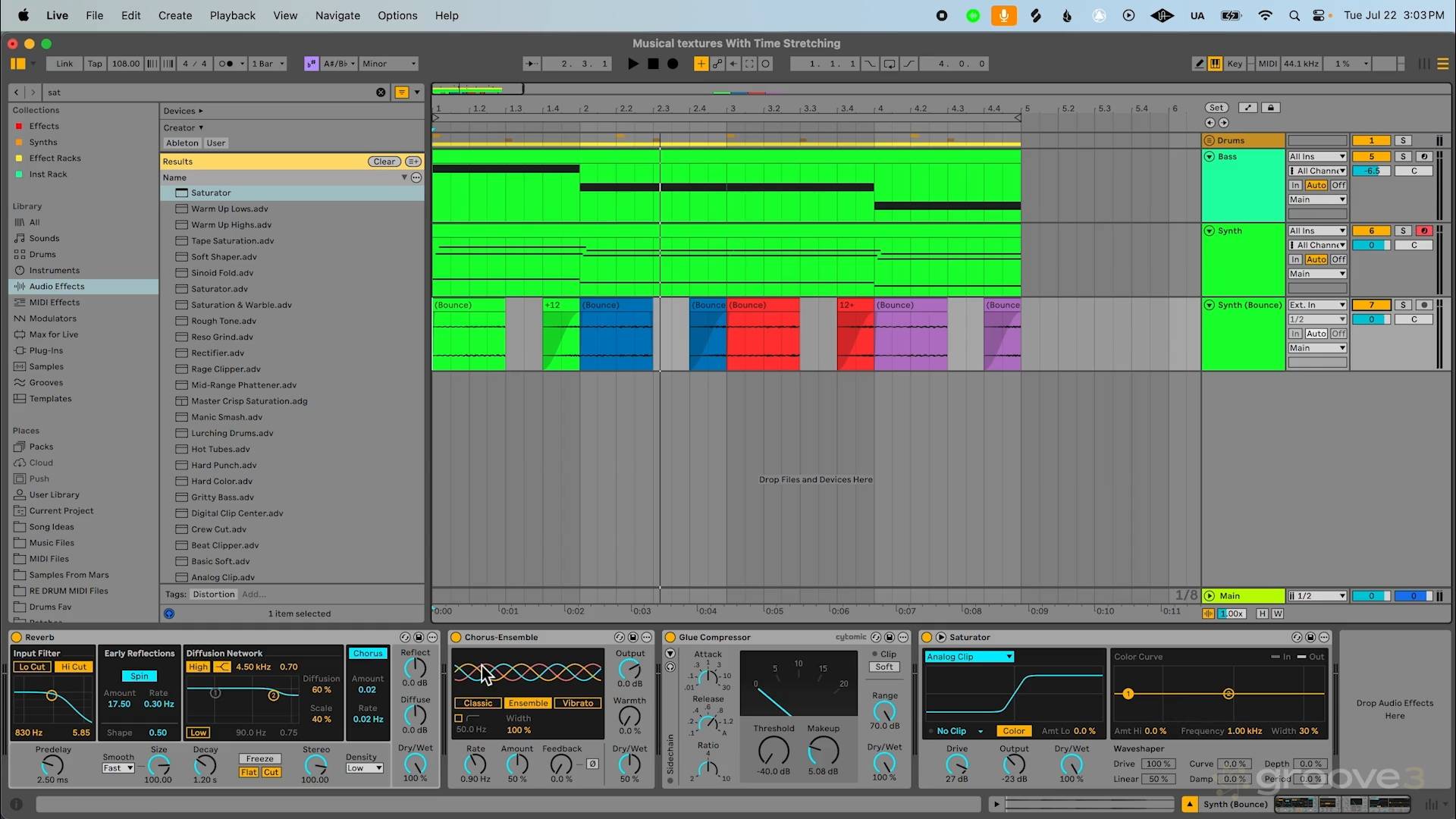Open the Density dropdown in Reverb
1456x819 pixels.
[364, 768]
